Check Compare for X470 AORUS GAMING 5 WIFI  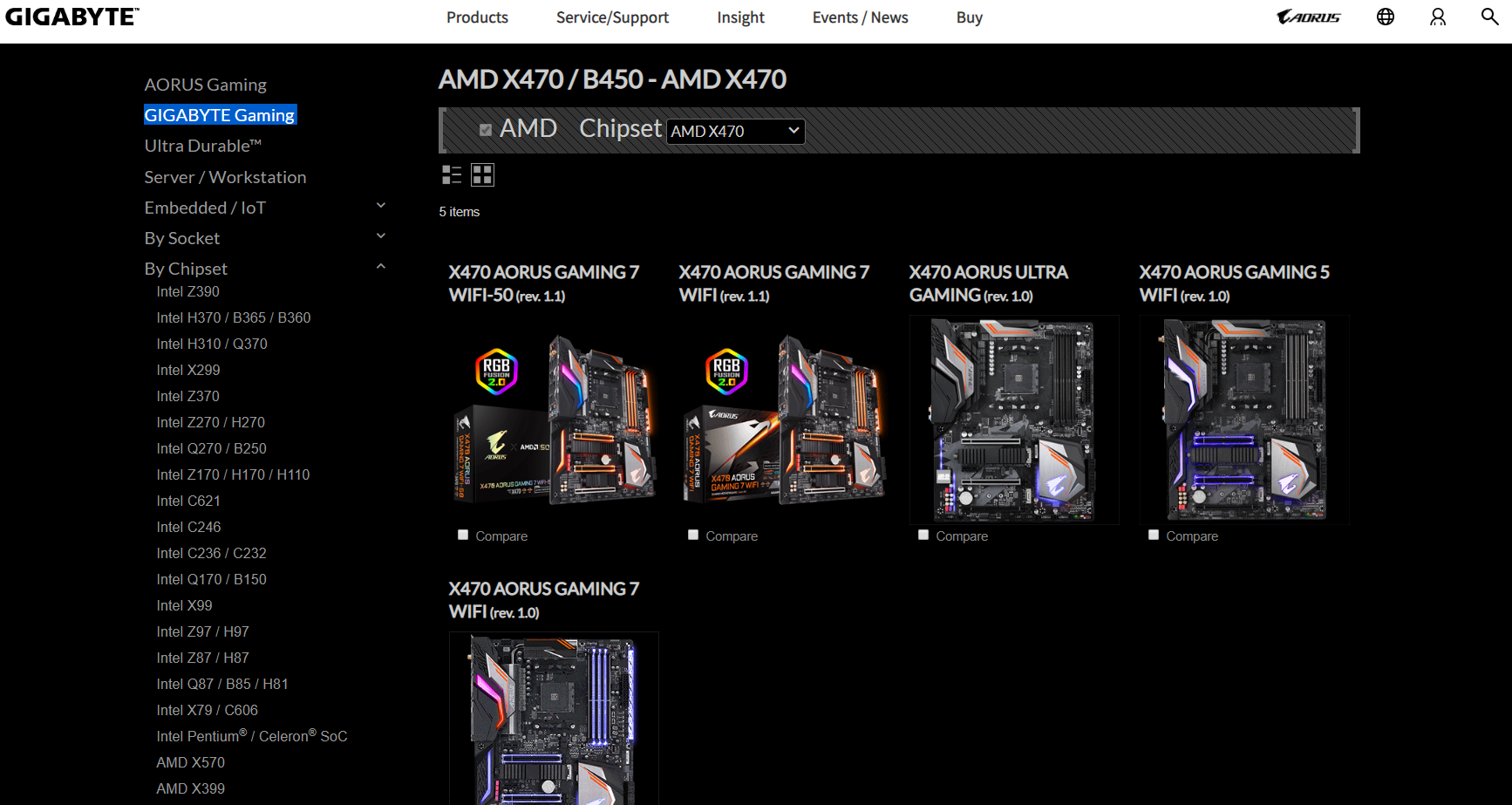pyautogui.click(x=1154, y=535)
